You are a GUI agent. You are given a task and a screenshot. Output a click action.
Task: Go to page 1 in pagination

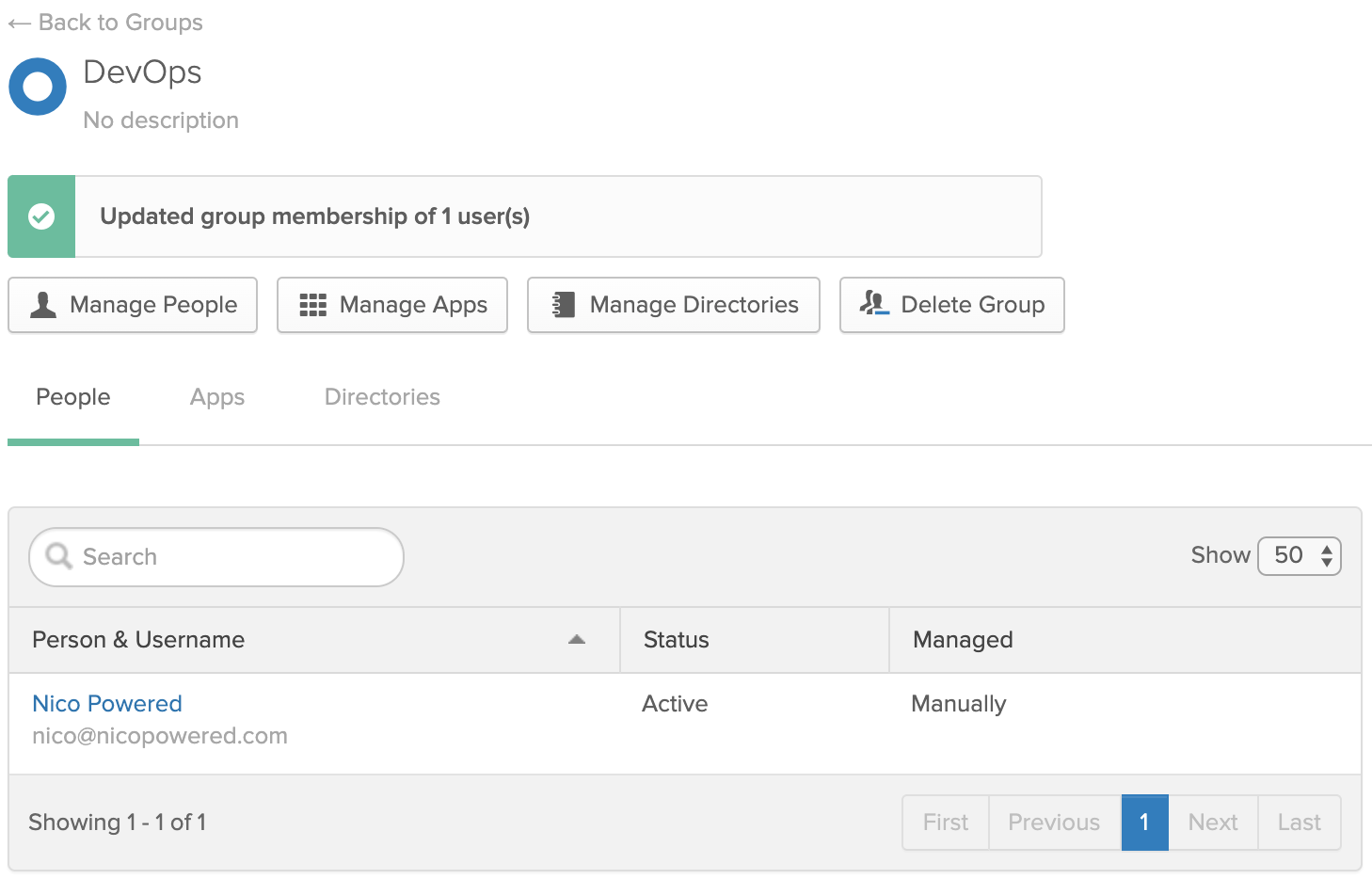coord(1144,823)
